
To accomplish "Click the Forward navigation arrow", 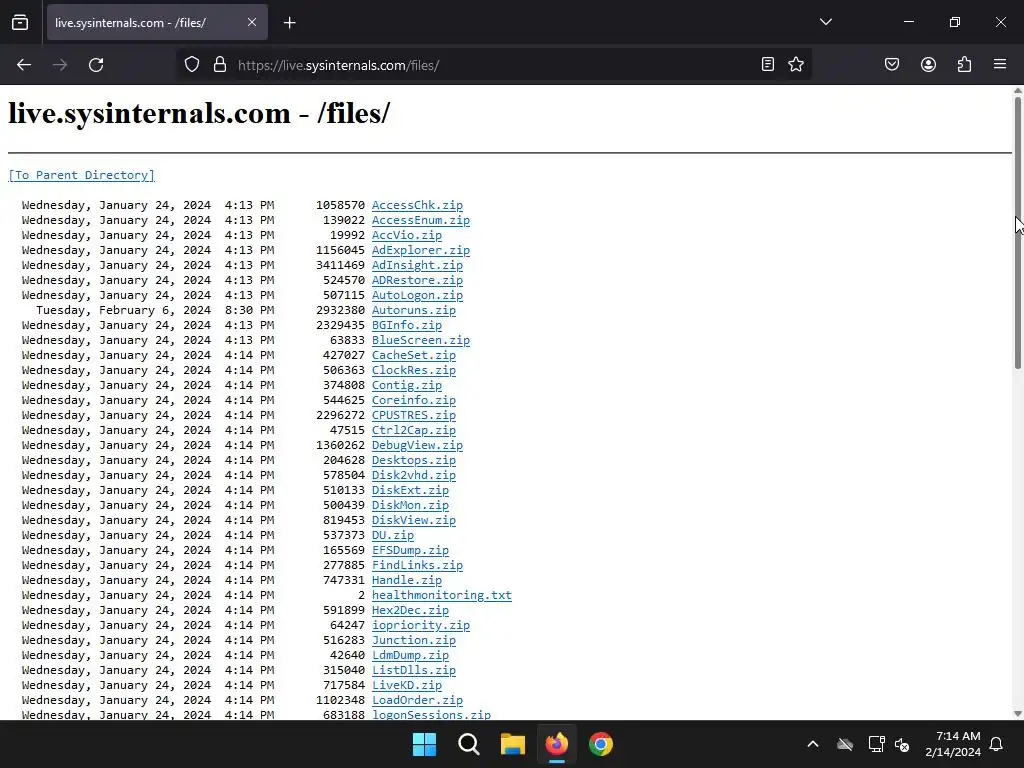I will (60, 65).
